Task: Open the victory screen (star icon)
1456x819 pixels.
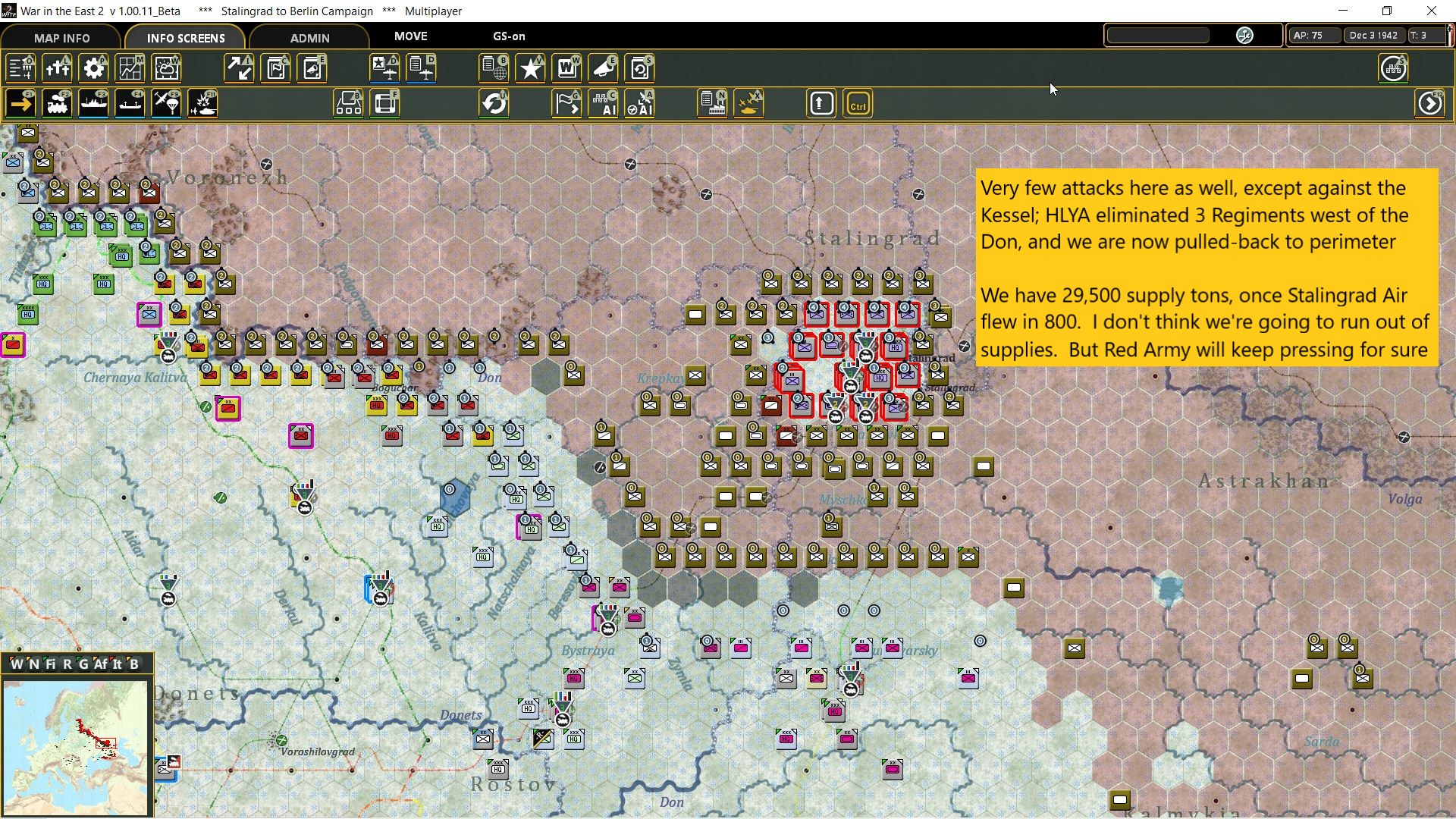Action: 531,68
